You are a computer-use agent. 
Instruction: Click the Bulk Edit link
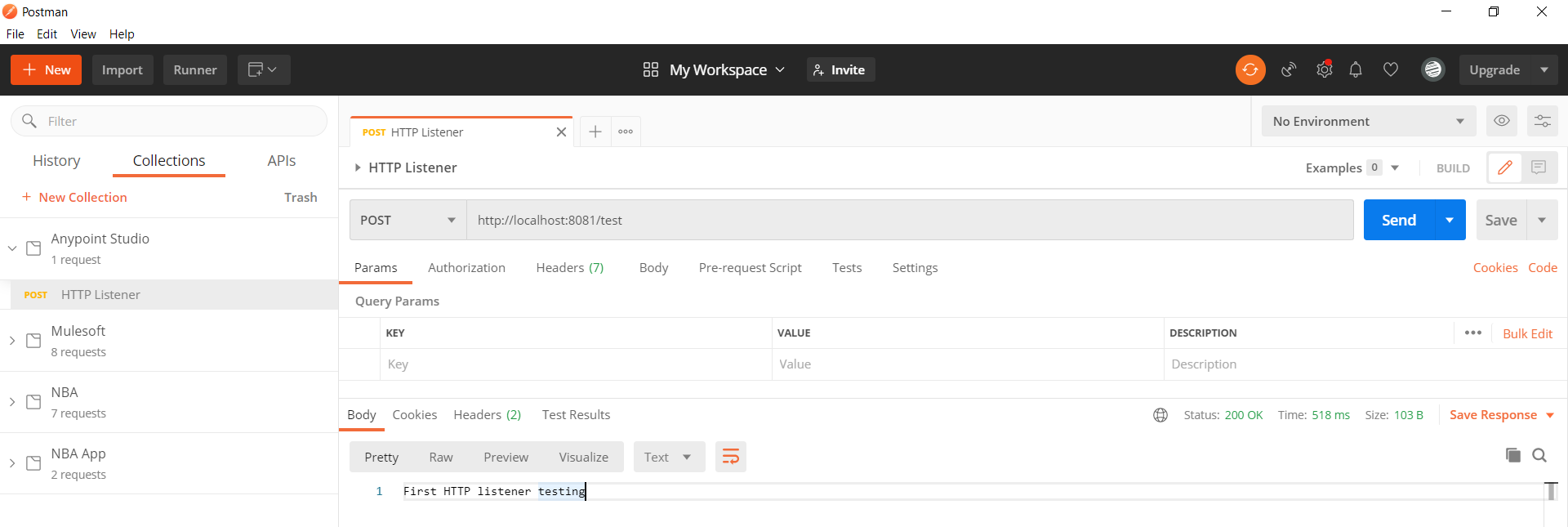click(1527, 333)
